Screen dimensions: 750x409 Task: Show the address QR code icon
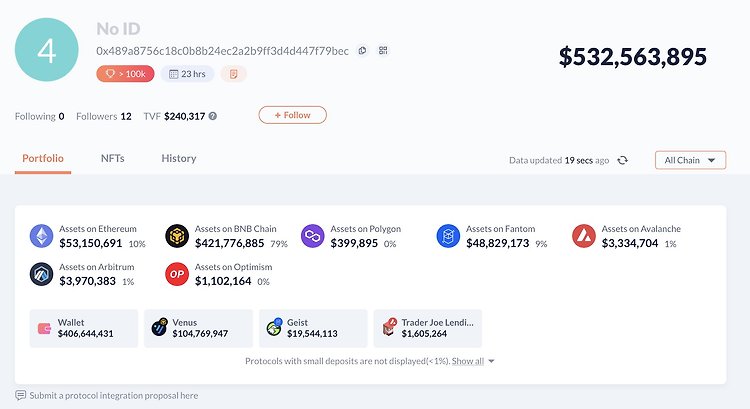(383, 50)
